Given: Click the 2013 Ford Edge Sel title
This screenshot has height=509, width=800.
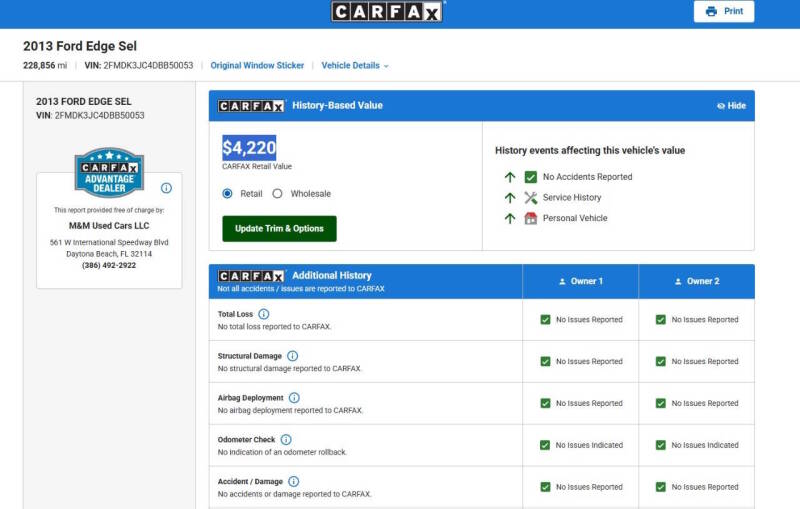Looking at the screenshot, I should tap(80, 46).
